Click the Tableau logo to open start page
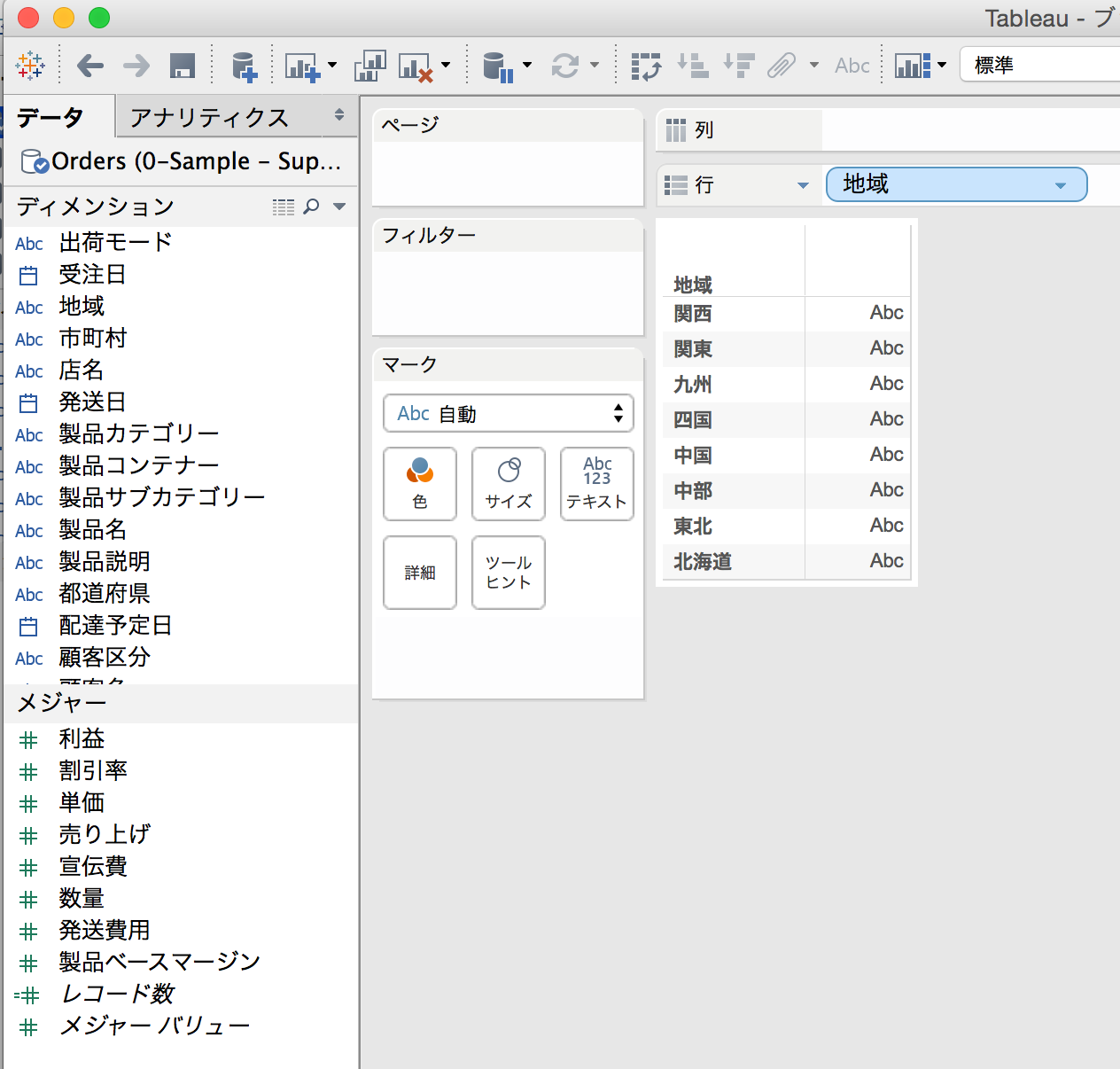Viewport: 1120px width, 1069px height. (29, 65)
